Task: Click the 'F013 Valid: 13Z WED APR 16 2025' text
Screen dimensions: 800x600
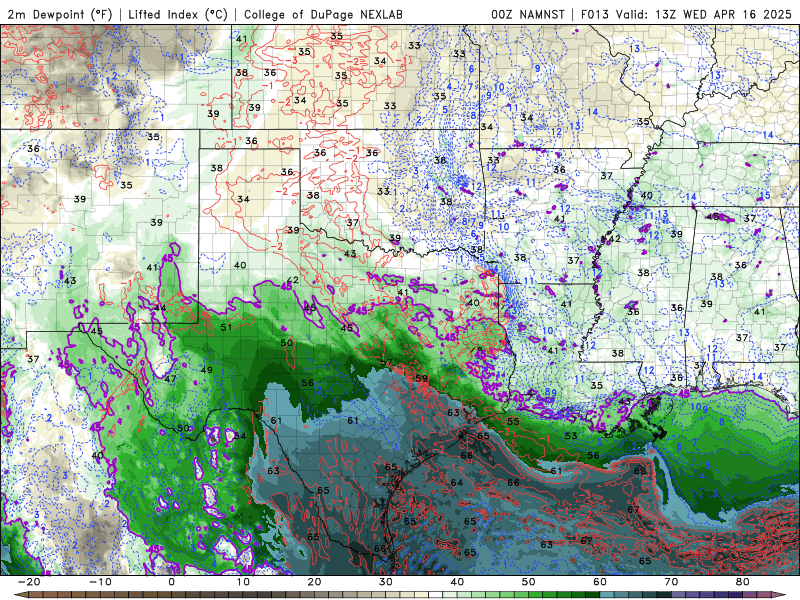Action: click(x=686, y=14)
